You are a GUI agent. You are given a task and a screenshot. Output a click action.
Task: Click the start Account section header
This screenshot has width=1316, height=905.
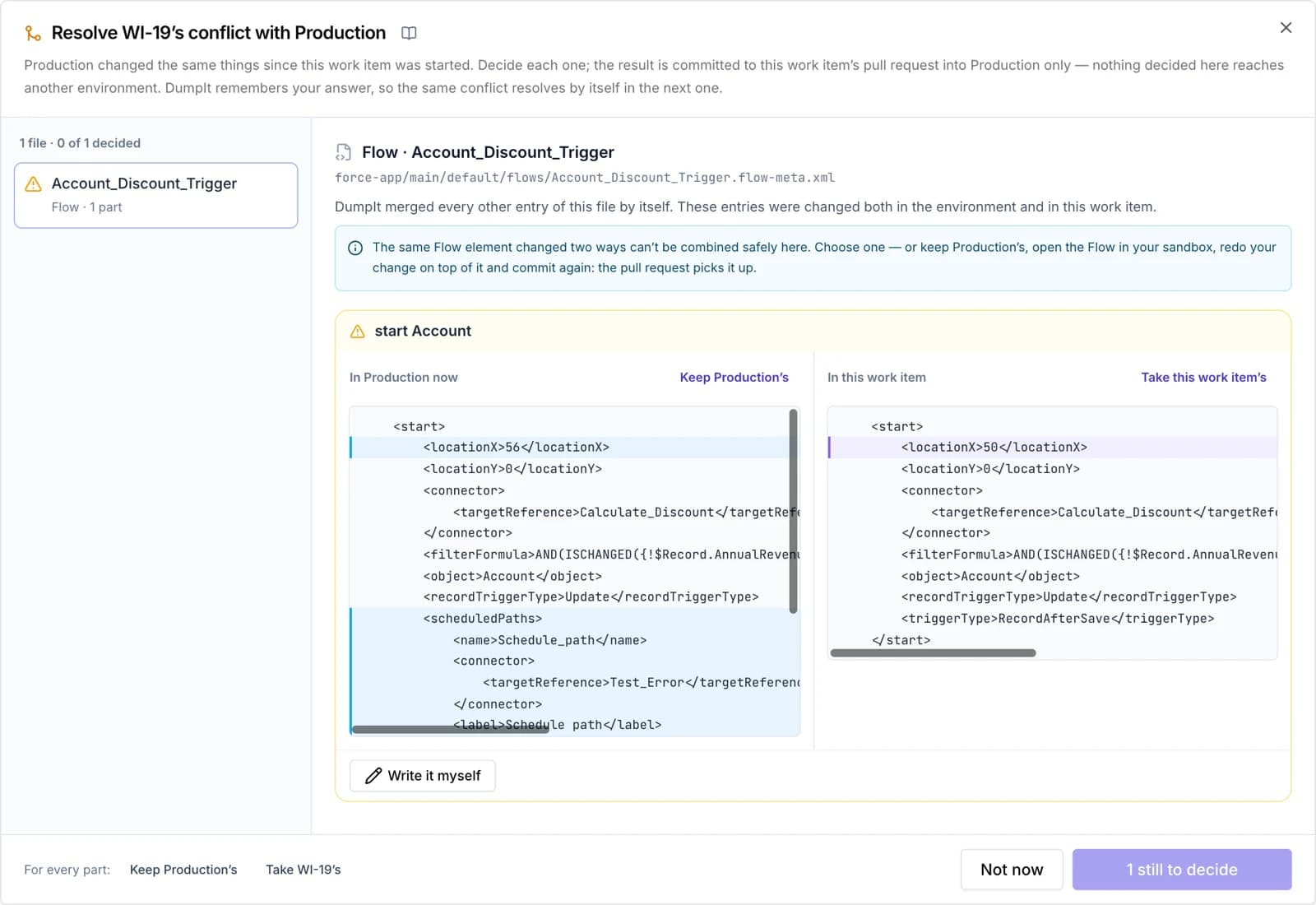(813, 331)
